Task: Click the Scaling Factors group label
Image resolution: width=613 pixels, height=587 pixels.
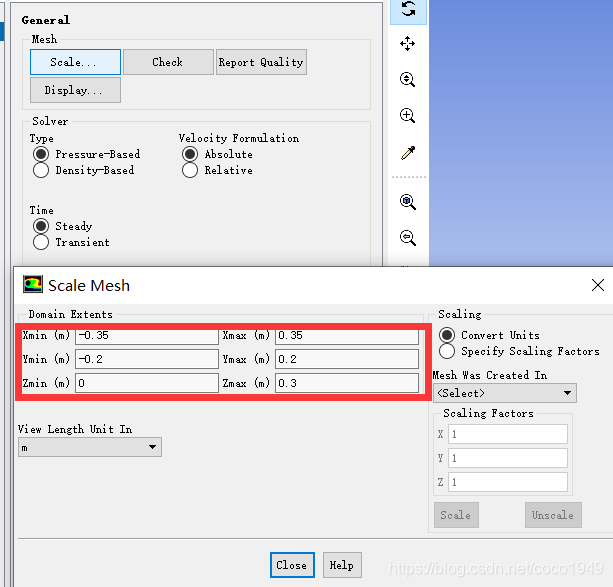Action: [x=488, y=413]
